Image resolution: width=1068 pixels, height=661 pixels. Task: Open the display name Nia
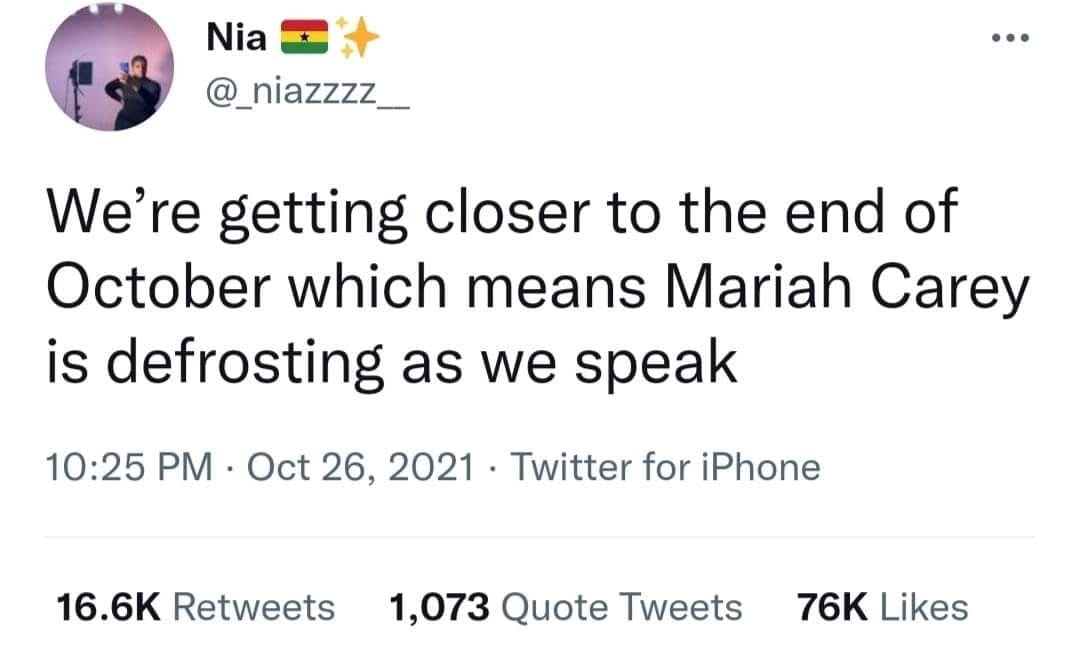pyautogui.click(x=236, y=40)
